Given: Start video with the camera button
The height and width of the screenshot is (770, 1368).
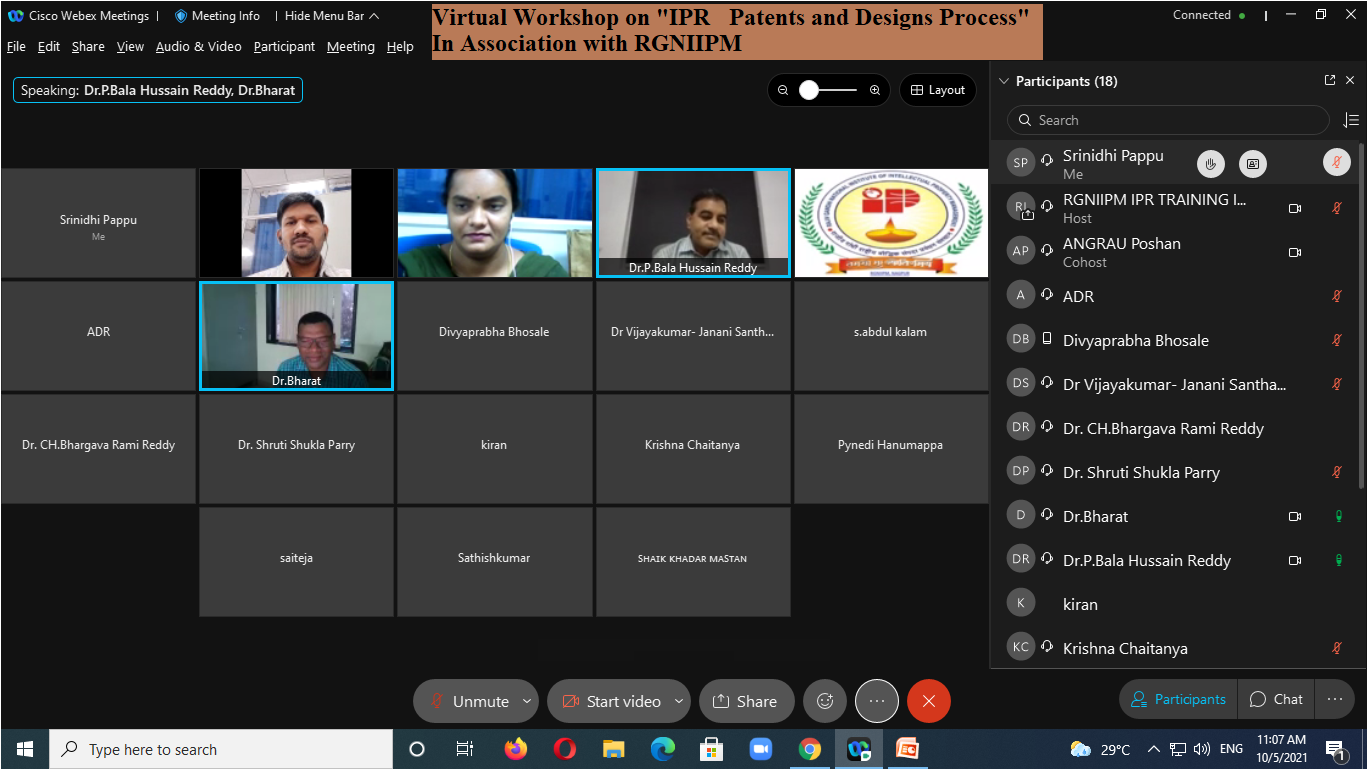Looking at the screenshot, I should 610,701.
